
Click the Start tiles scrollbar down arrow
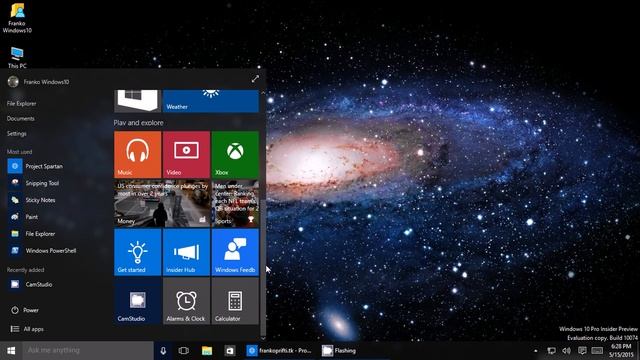click(263, 338)
